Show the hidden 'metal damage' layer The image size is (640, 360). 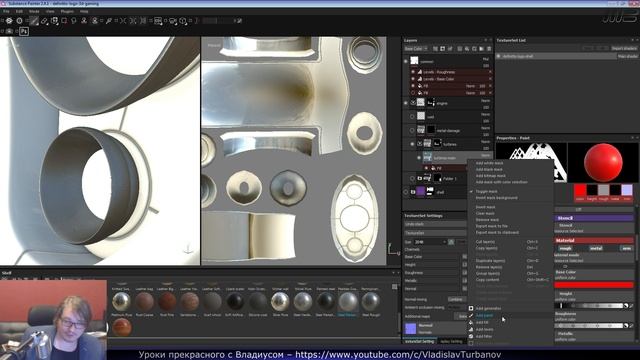[x=412, y=131]
